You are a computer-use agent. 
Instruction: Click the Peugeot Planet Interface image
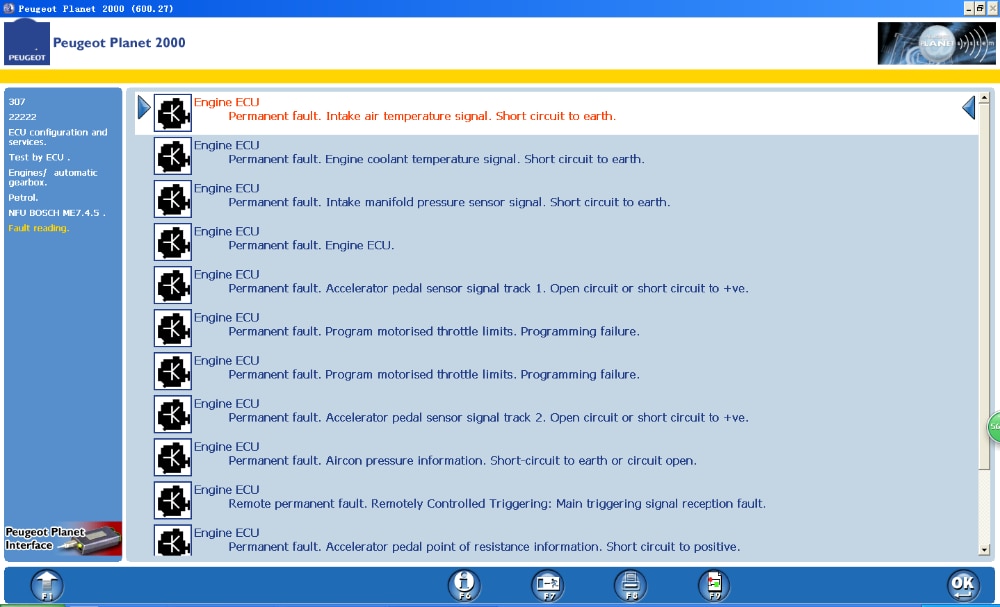pos(62,539)
